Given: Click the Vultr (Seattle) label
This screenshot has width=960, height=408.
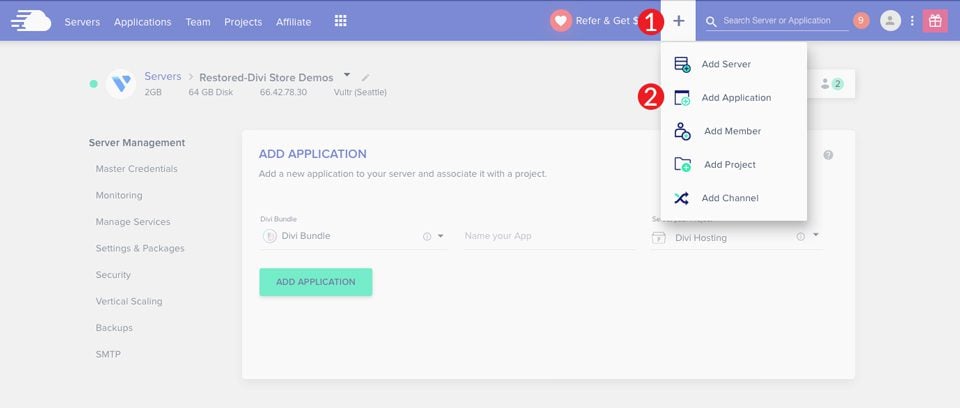Looking at the screenshot, I should click(x=360, y=93).
